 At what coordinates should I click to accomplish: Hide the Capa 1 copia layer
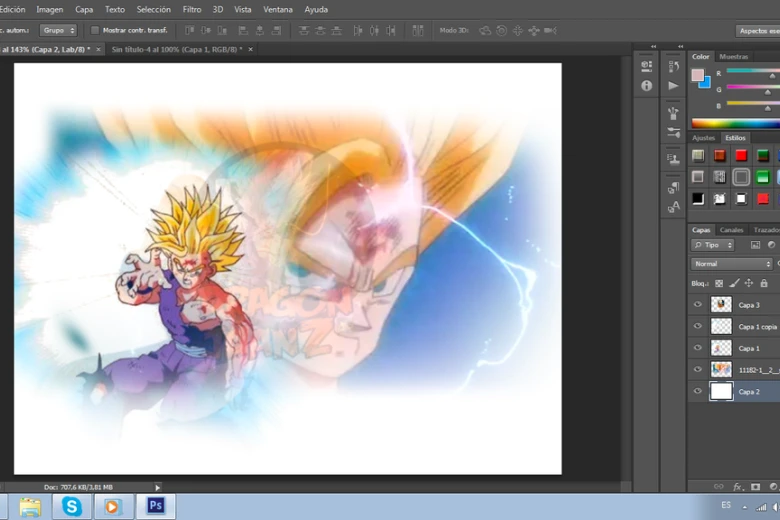[x=697, y=326]
